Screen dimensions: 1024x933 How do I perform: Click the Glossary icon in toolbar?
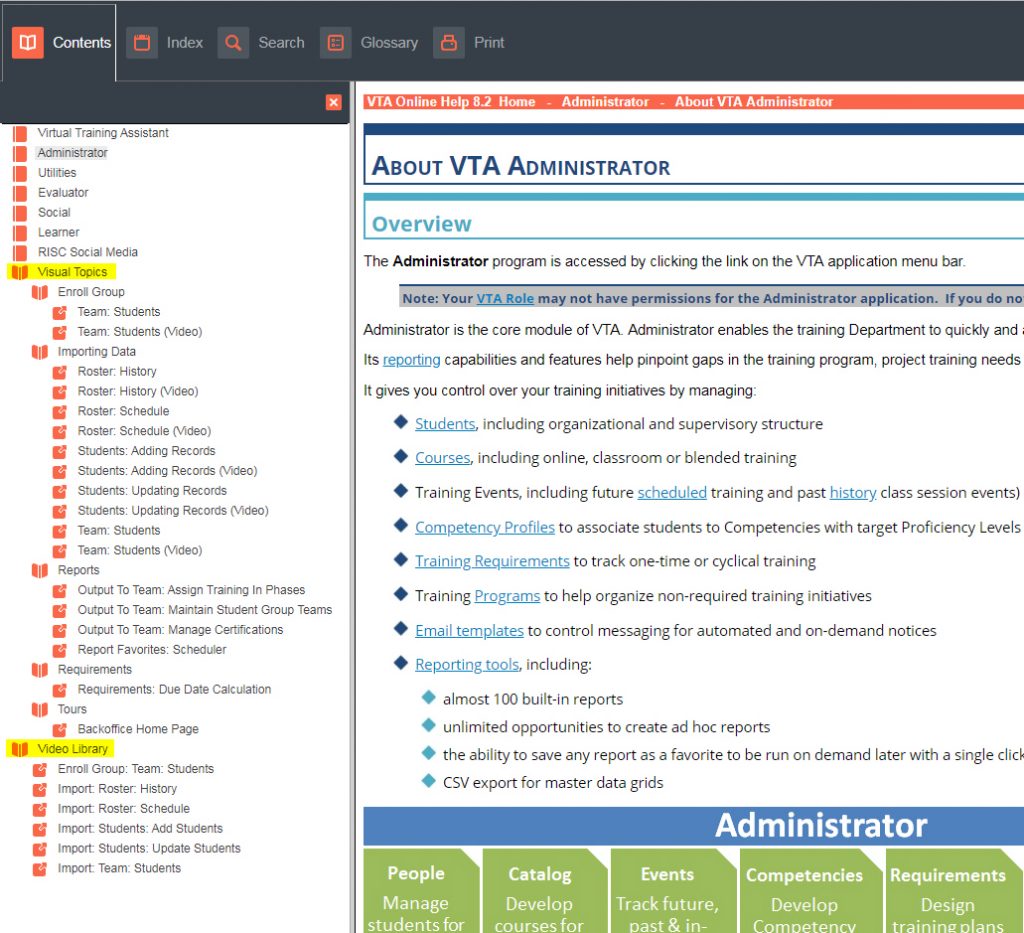pos(336,43)
